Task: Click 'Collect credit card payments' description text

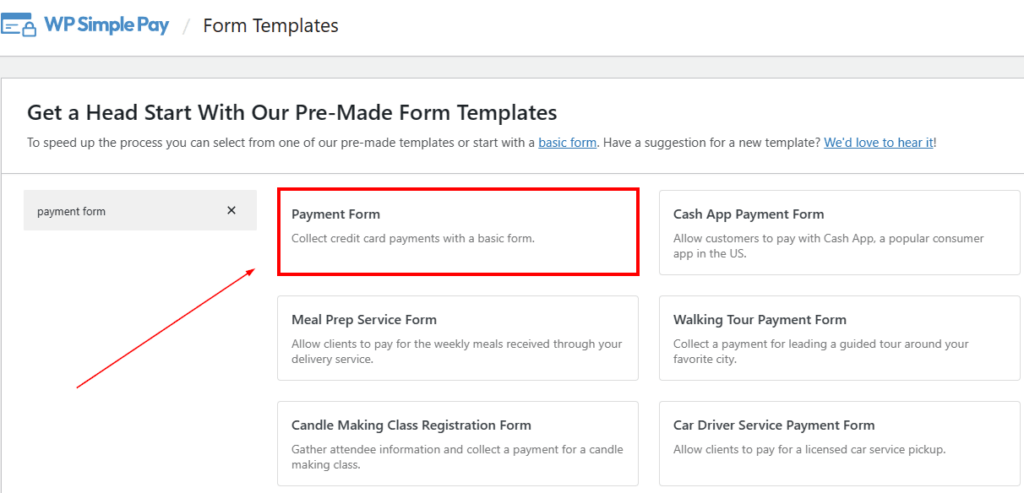Action: point(413,239)
